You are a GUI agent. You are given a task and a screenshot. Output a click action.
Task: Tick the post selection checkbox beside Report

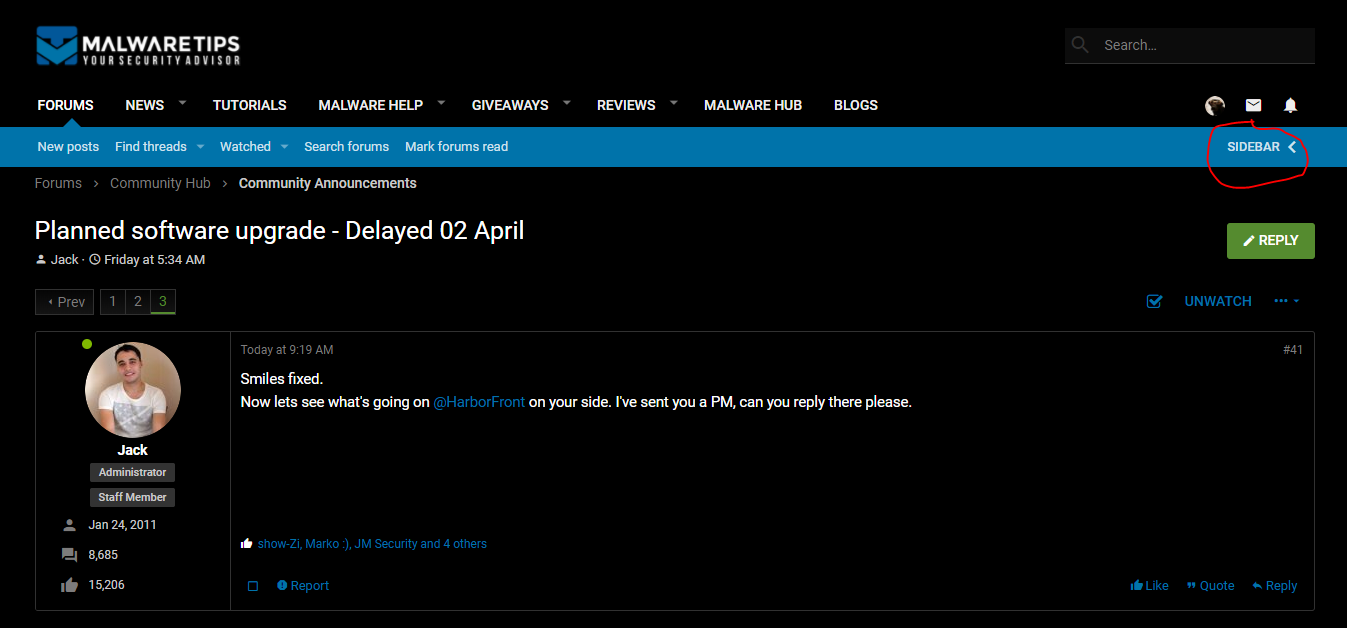pos(253,586)
